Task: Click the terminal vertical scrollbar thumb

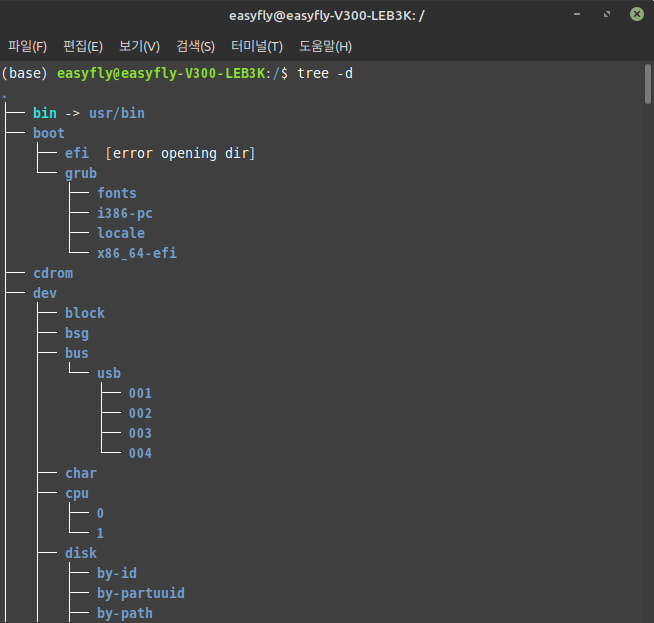Action: click(x=647, y=84)
